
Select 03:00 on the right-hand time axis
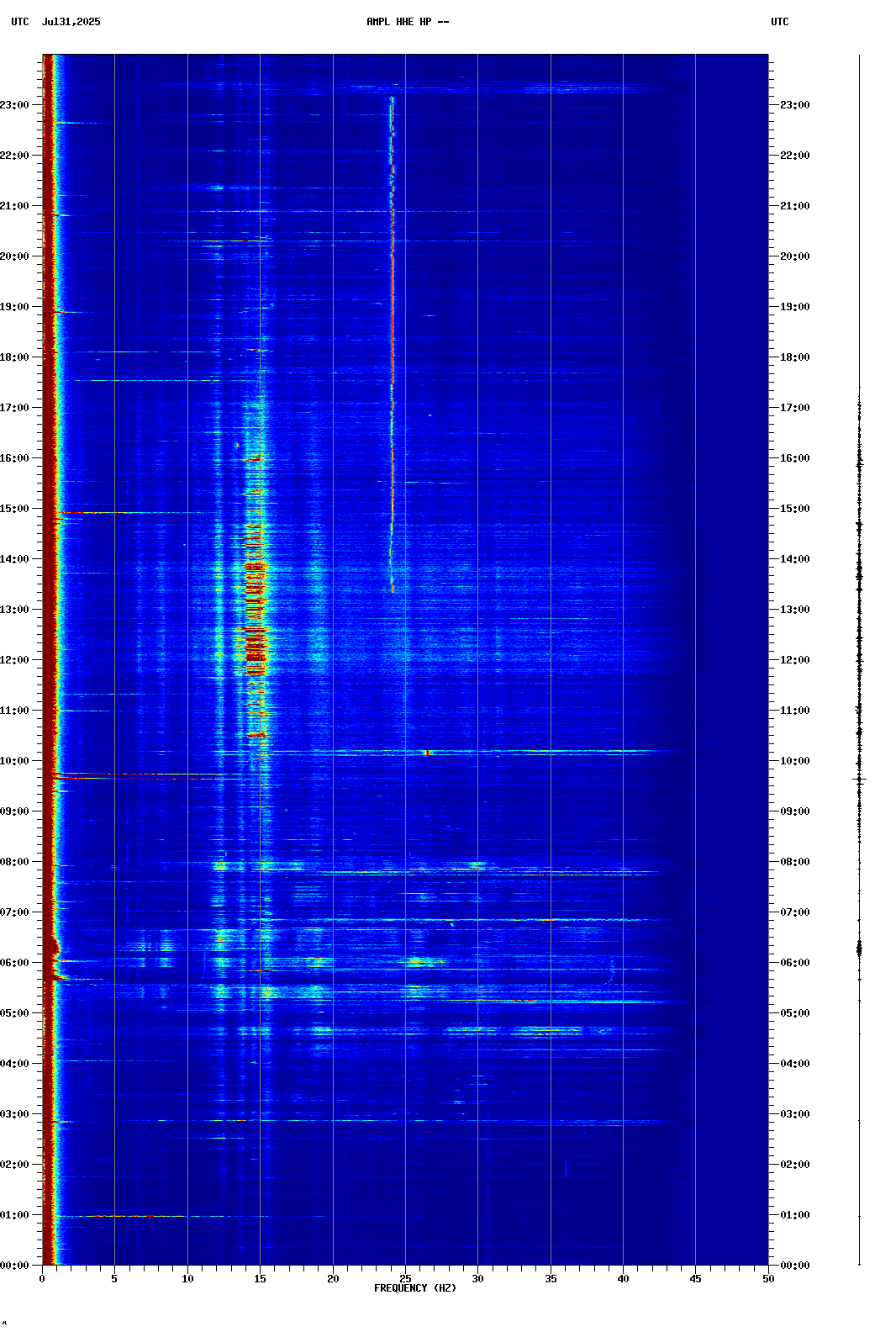(x=795, y=1114)
